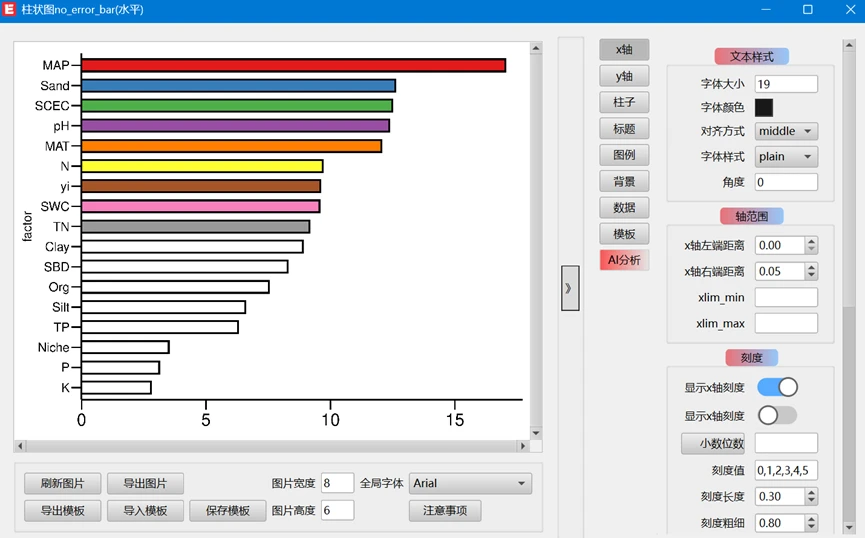Image resolution: width=865 pixels, height=538 pixels.
Task: Click the chart scroll-left arrow
Action: pyautogui.click(x=19, y=446)
